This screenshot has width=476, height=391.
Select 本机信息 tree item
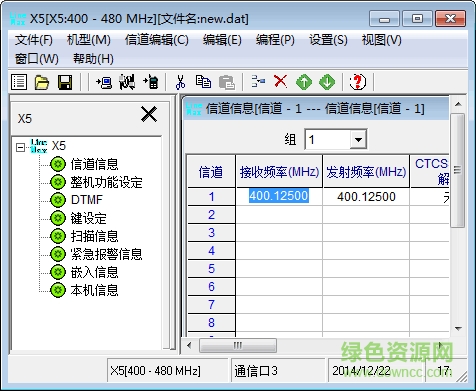pyautogui.click(x=94, y=290)
